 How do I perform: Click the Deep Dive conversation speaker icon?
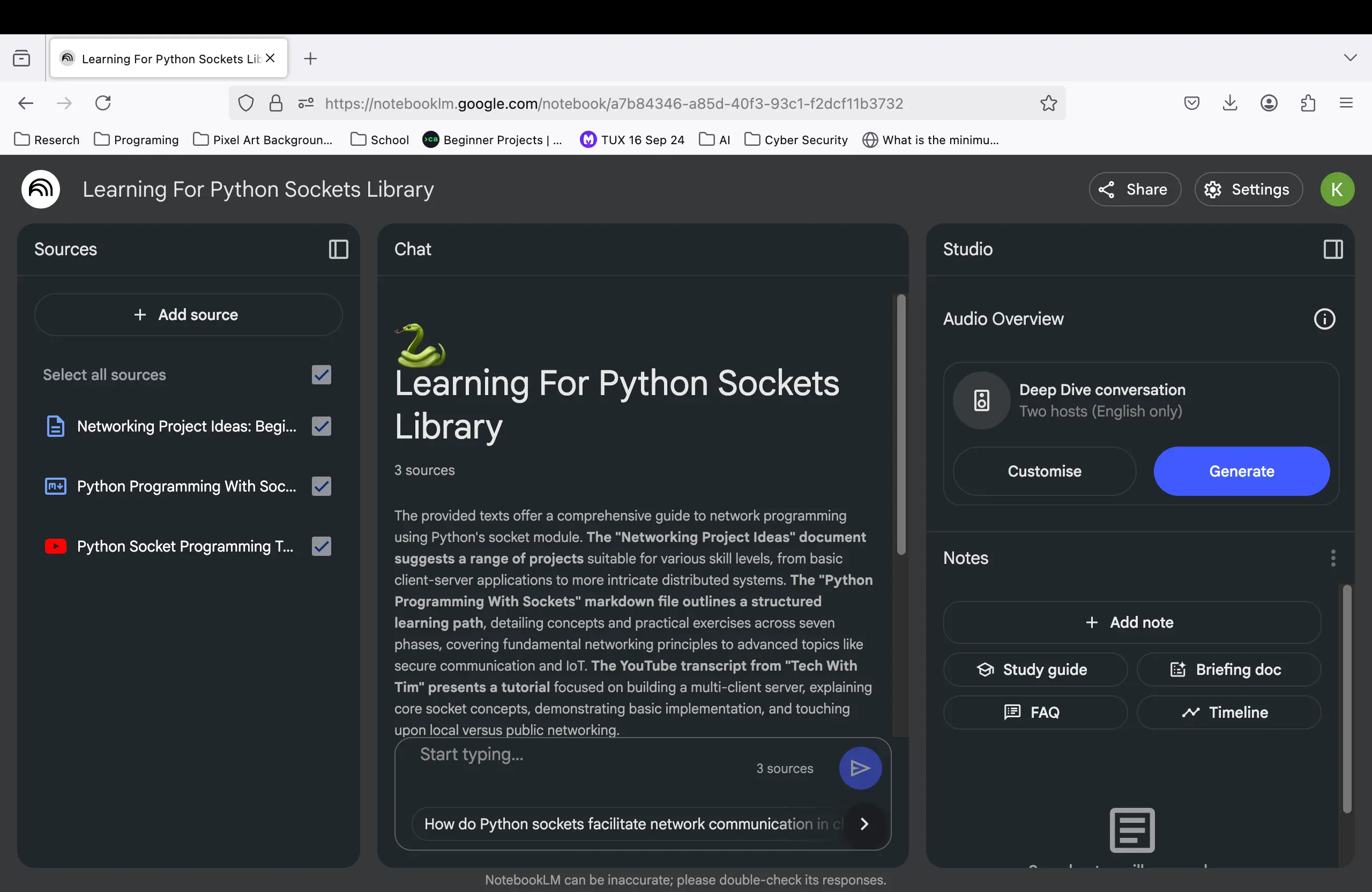[x=981, y=400]
